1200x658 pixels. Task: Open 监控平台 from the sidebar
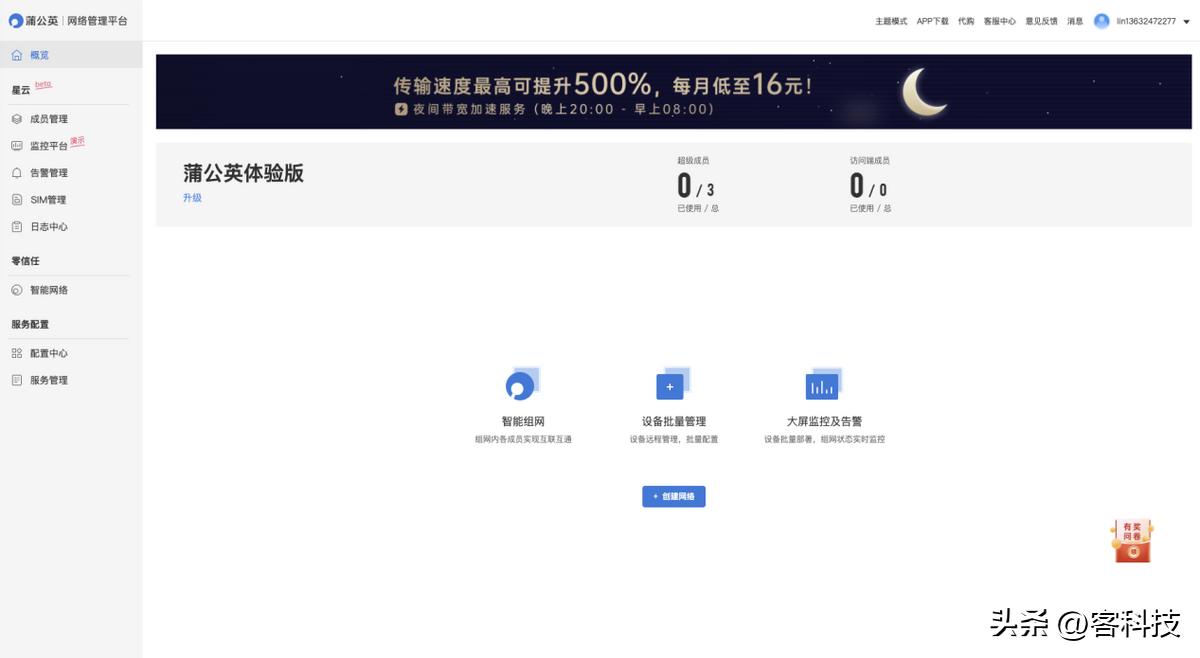click(x=15, y=144)
